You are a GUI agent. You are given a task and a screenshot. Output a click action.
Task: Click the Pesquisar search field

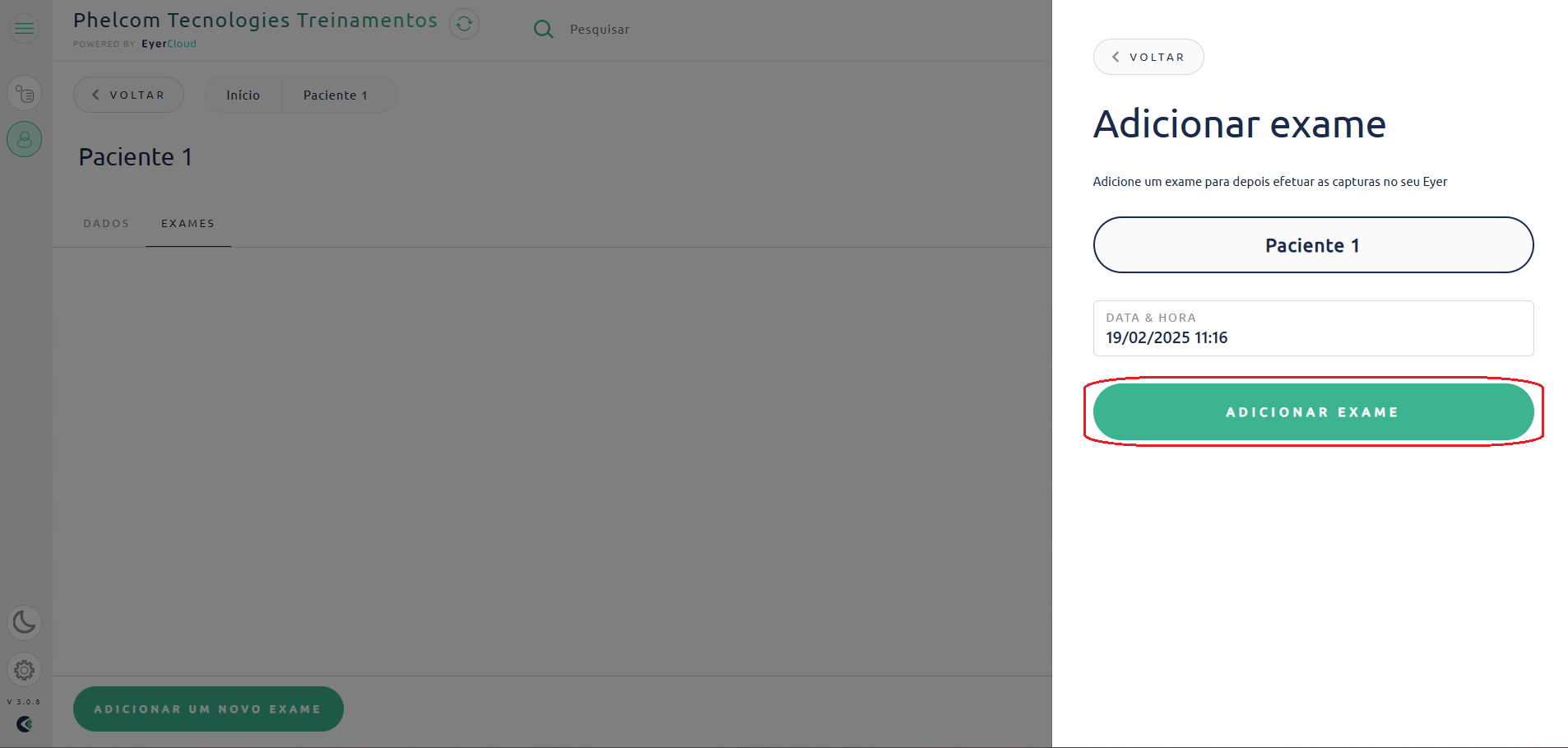pos(600,30)
